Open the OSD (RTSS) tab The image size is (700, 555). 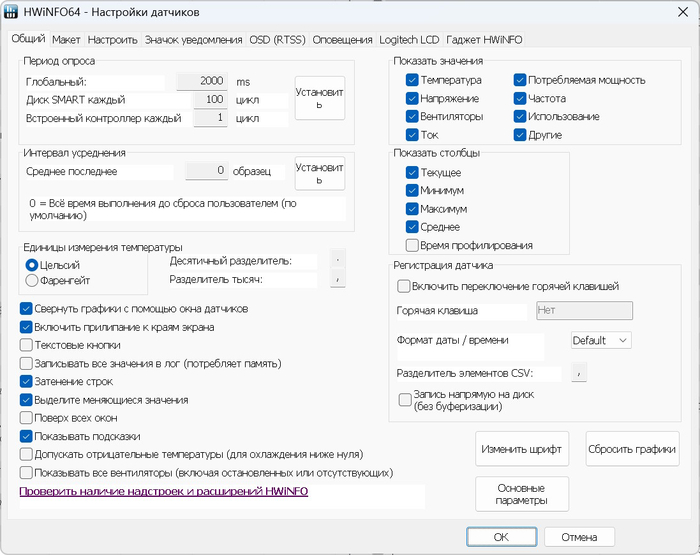tap(277, 40)
